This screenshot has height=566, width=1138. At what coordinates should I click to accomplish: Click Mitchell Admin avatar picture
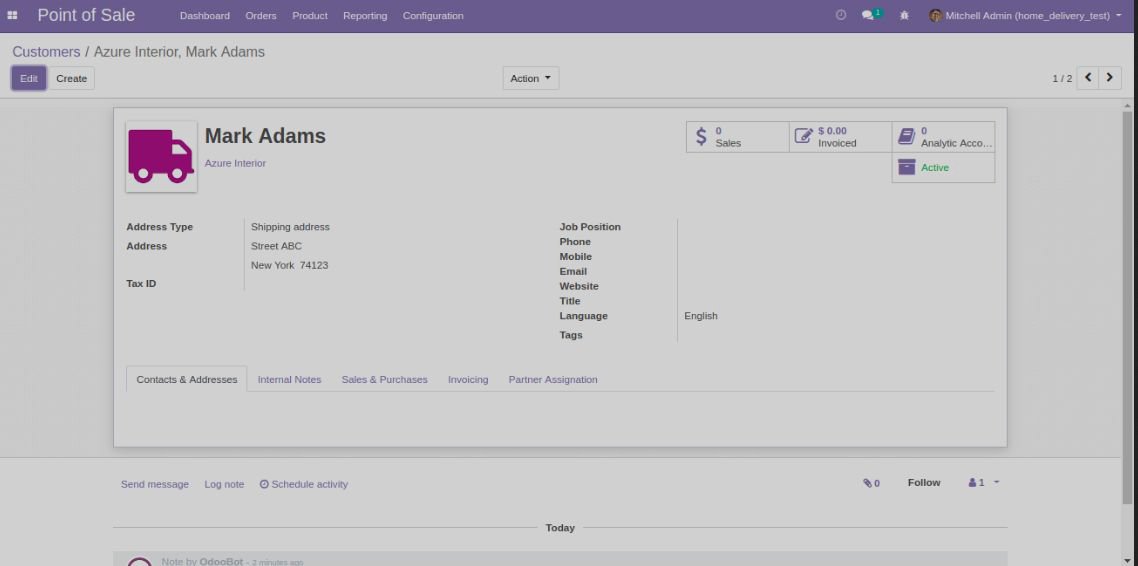pyautogui.click(x=936, y=15)
